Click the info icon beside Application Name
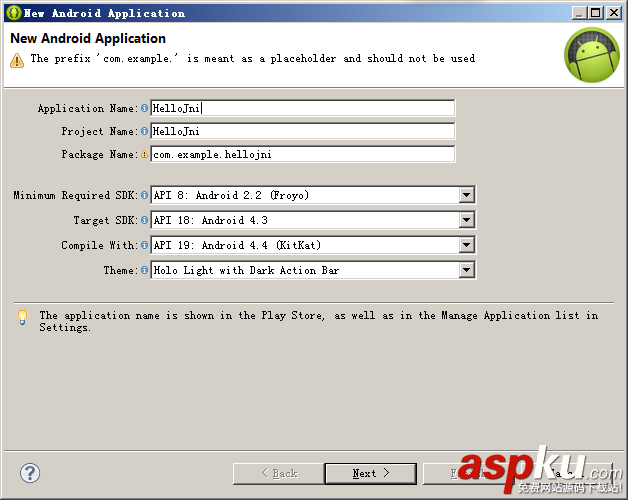The height and width of the screenshot is (500, 628). tap(144, 108)
